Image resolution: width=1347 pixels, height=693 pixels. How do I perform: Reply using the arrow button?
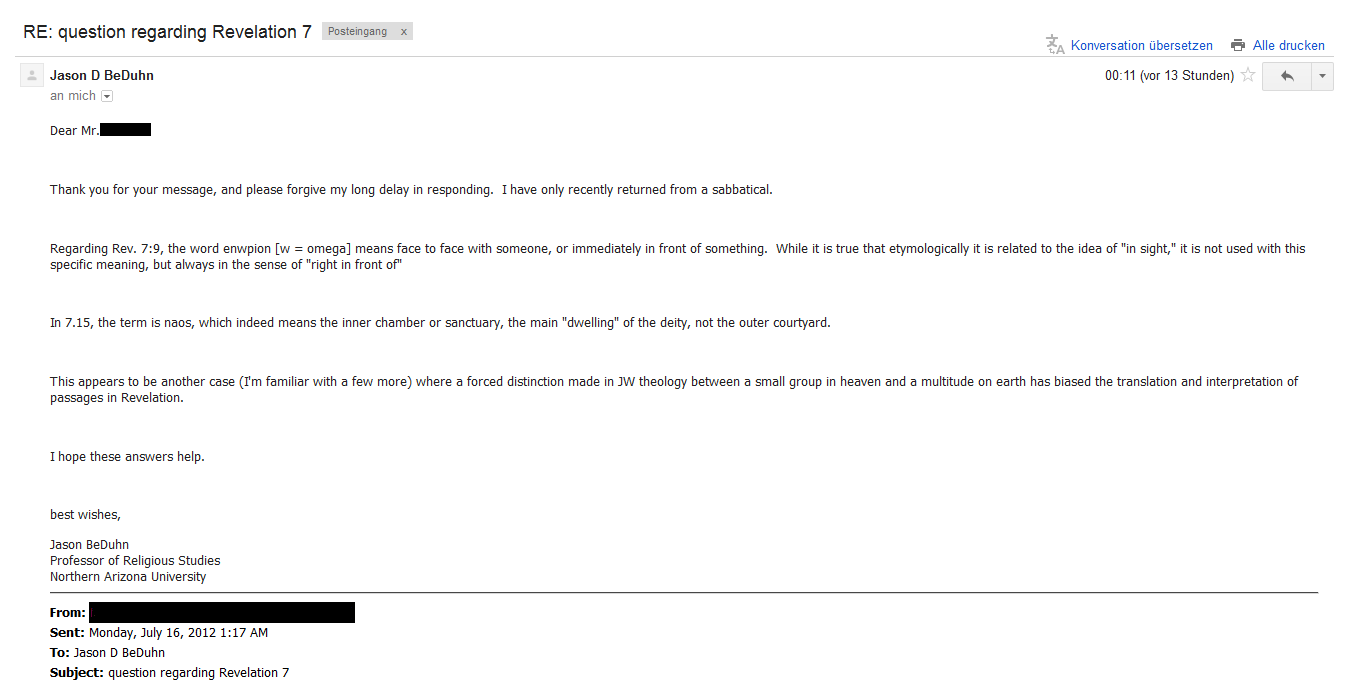pyautogui.click(x=1287, y=76)
